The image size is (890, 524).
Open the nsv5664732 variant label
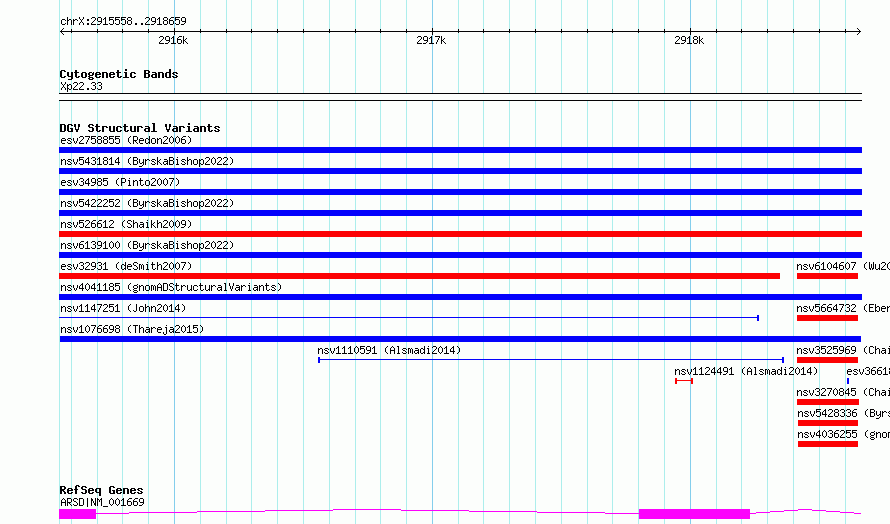pyautogui.click(x=826, y=308)
